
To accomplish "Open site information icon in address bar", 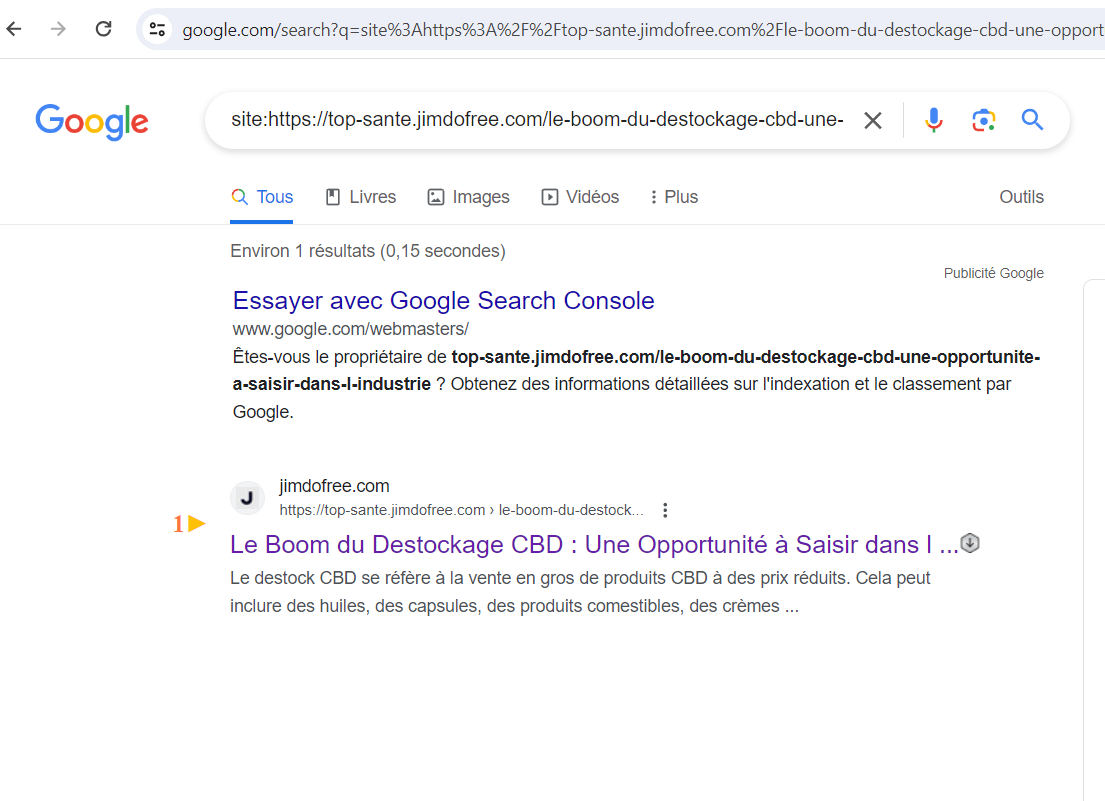I will point(157,29).
